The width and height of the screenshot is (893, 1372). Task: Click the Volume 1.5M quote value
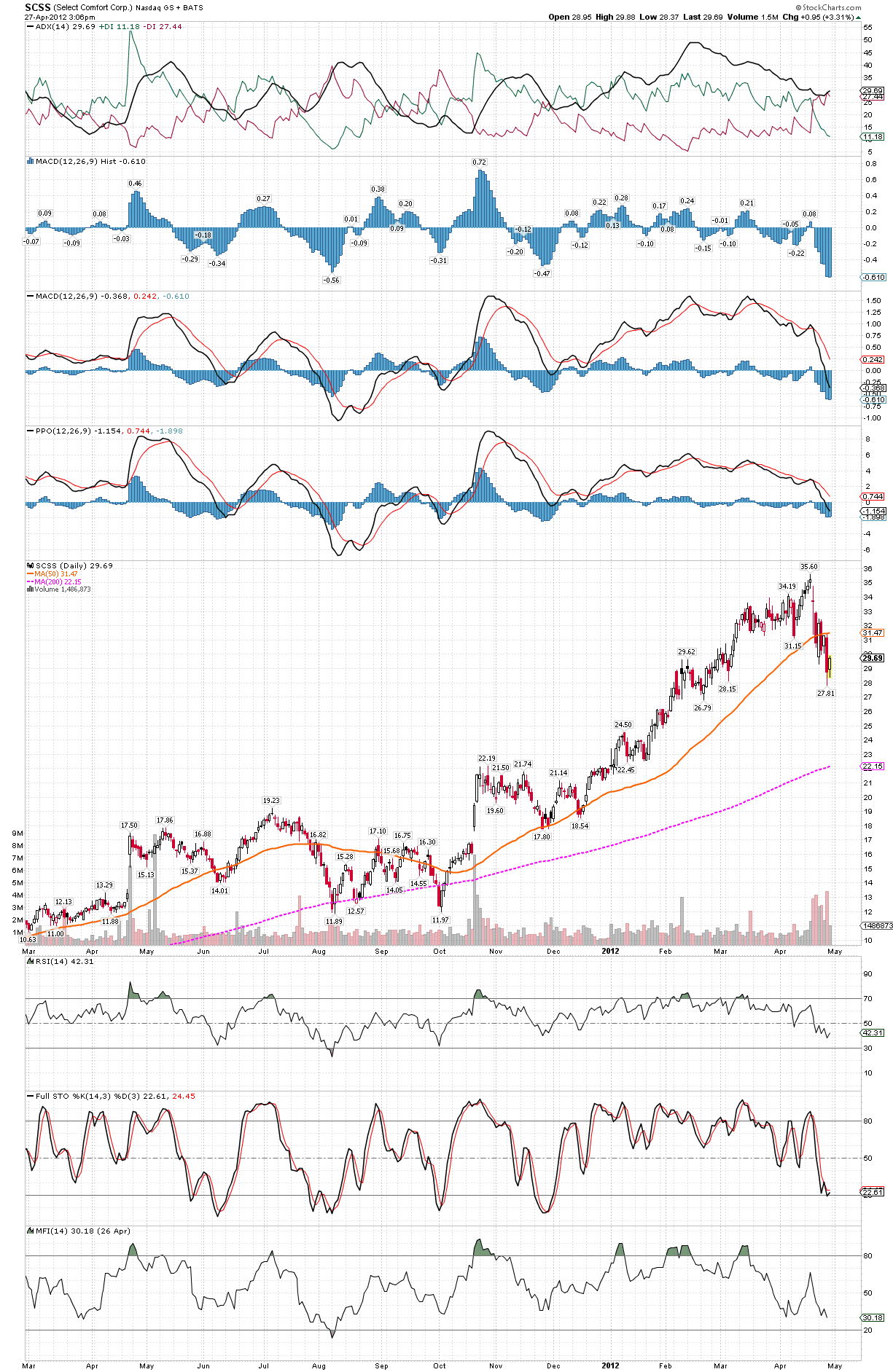(752, 17)
